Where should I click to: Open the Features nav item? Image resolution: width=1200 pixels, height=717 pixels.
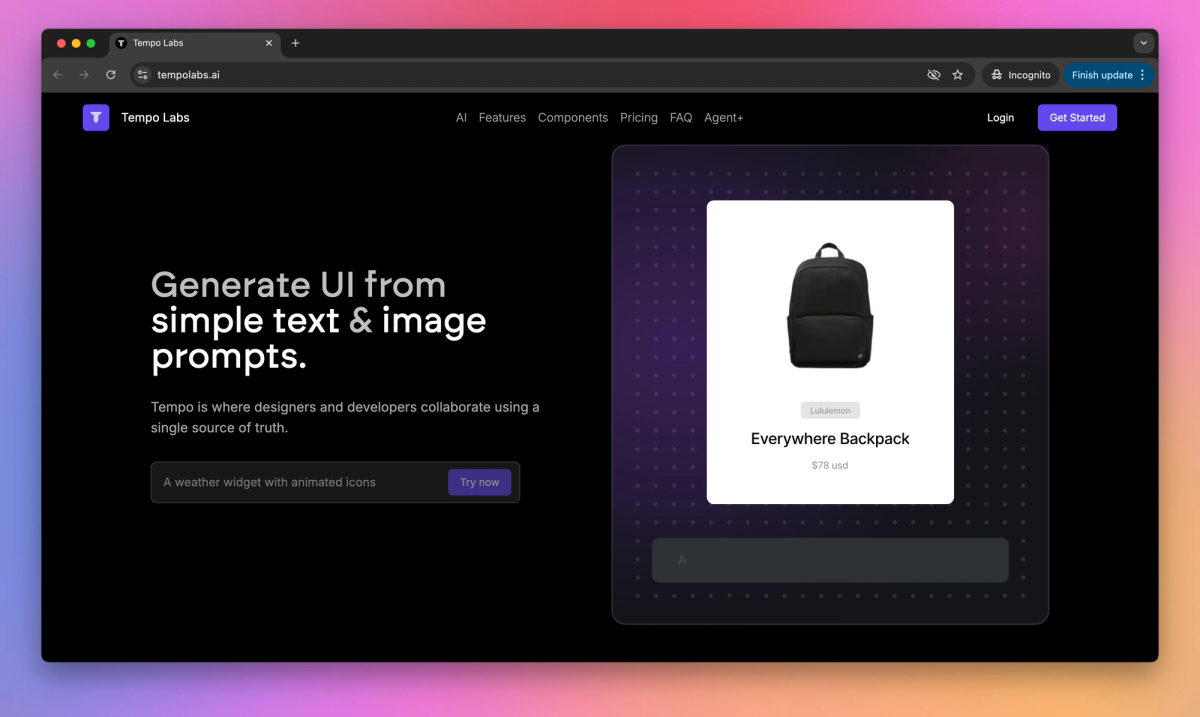click(x=502, y=118)
